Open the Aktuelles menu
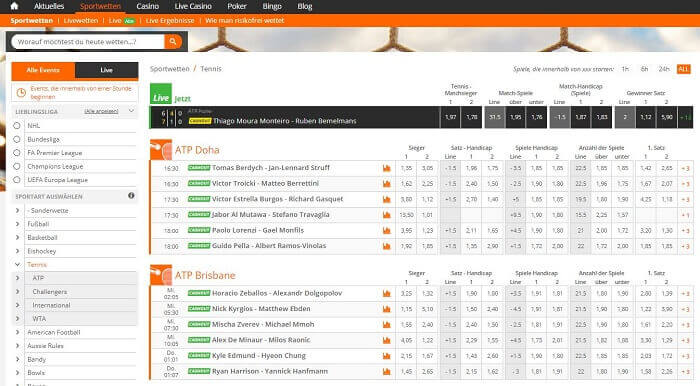The width and height of the screenshot is (700, 386). (49, 6)
